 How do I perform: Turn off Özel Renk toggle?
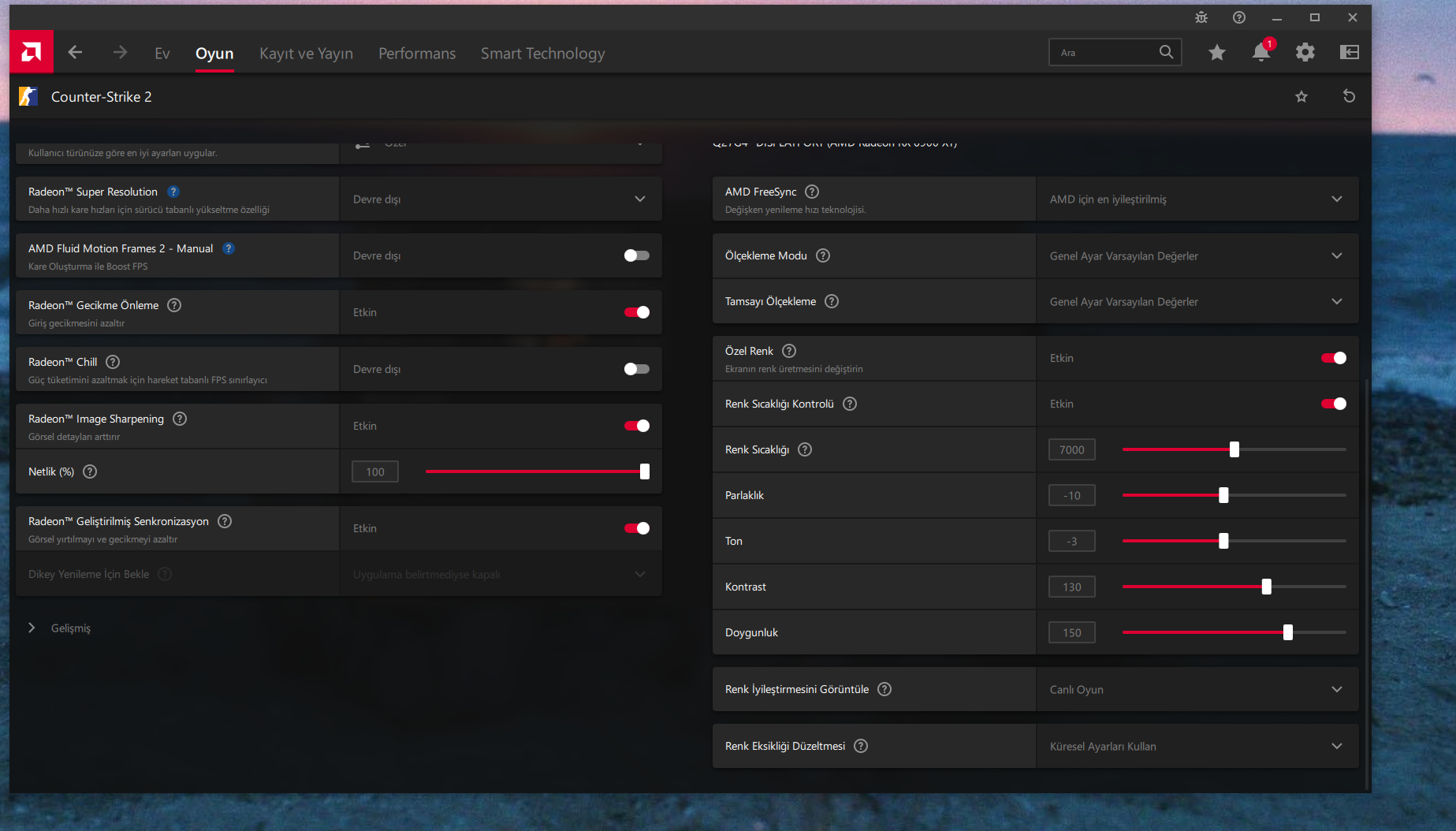(1333, 358)
